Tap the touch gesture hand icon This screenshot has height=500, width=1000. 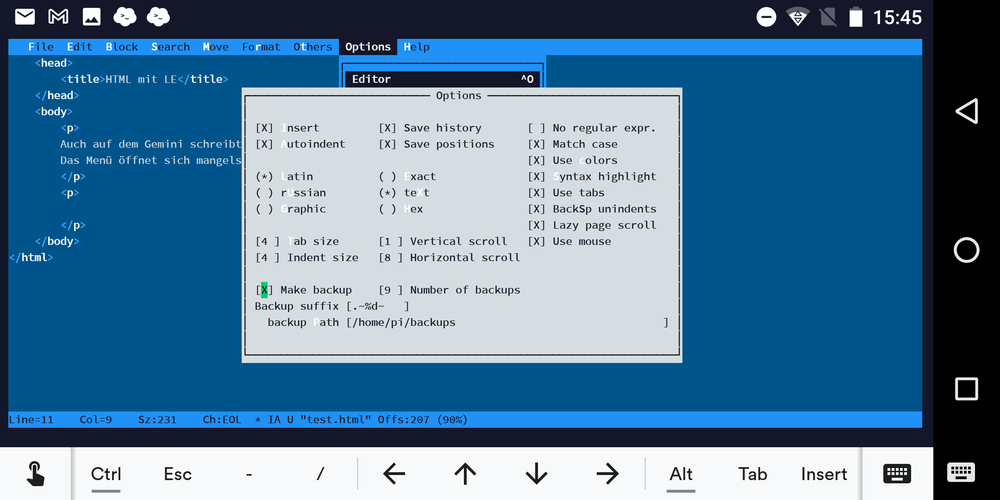[35, 474]
